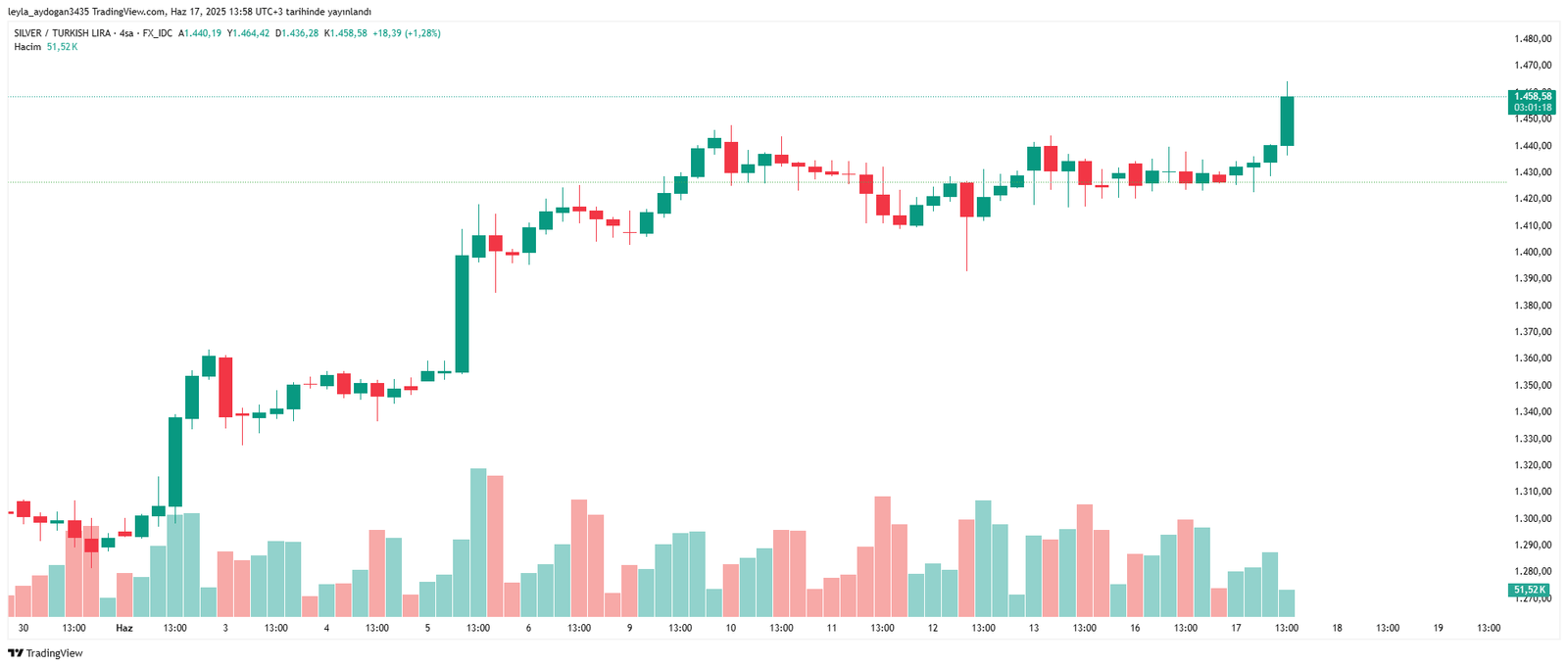Viewport: 1568px width, 667px height.
Task: Click the 1.400,00 price axis label
Action: (x=1533, y=252)
